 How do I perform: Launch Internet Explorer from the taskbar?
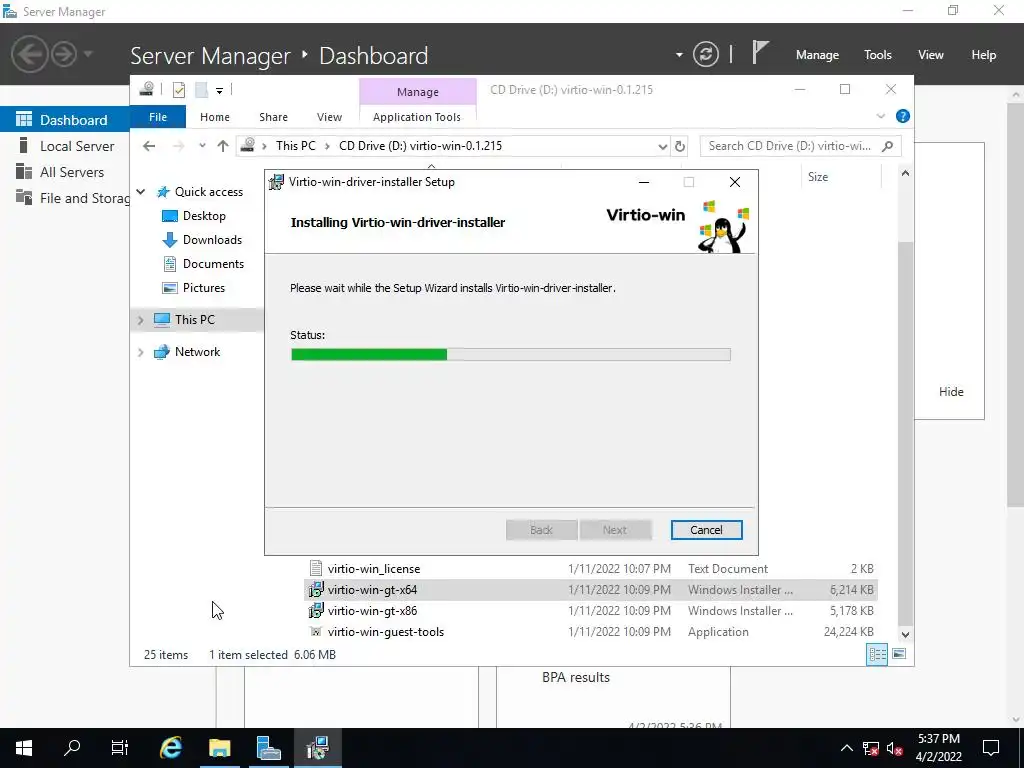coord(171,748)
